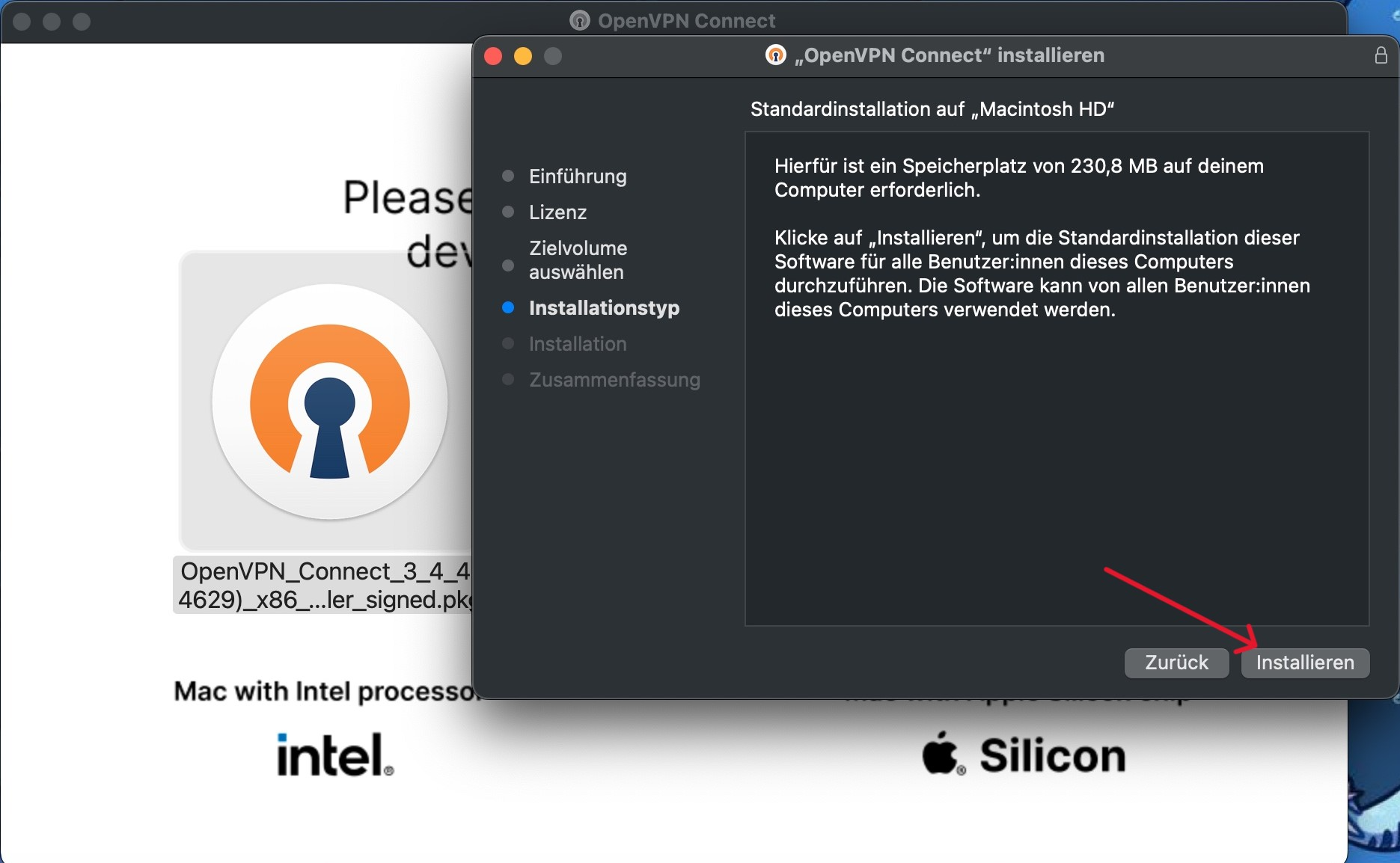Click the OpenVPN Connect background window title
The height and width of the screenshot is (863, 1400).
point(686,21)
